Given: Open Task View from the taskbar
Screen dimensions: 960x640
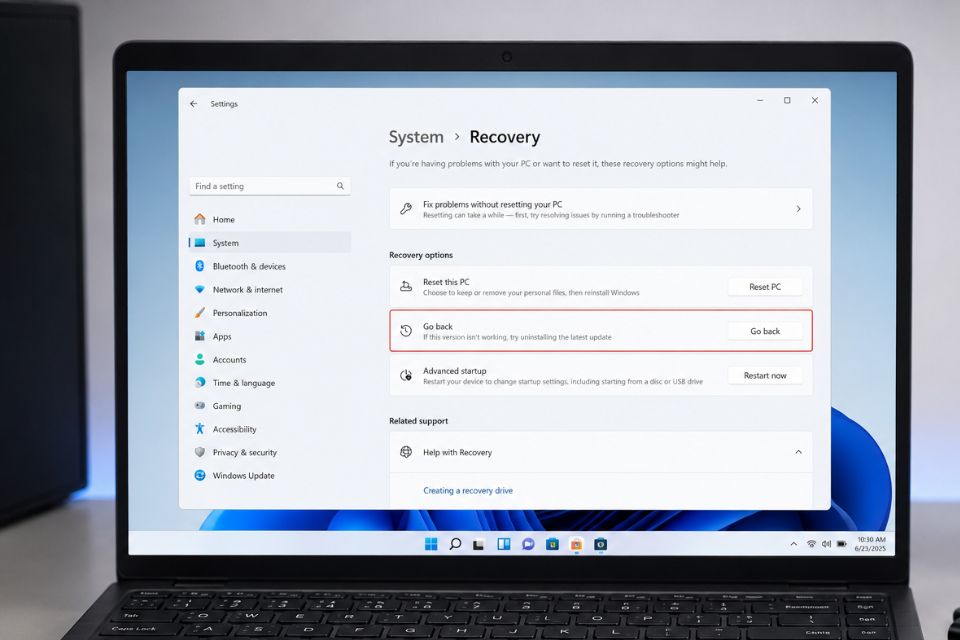Looking at the screenshot, I should (x=479, y=544).
